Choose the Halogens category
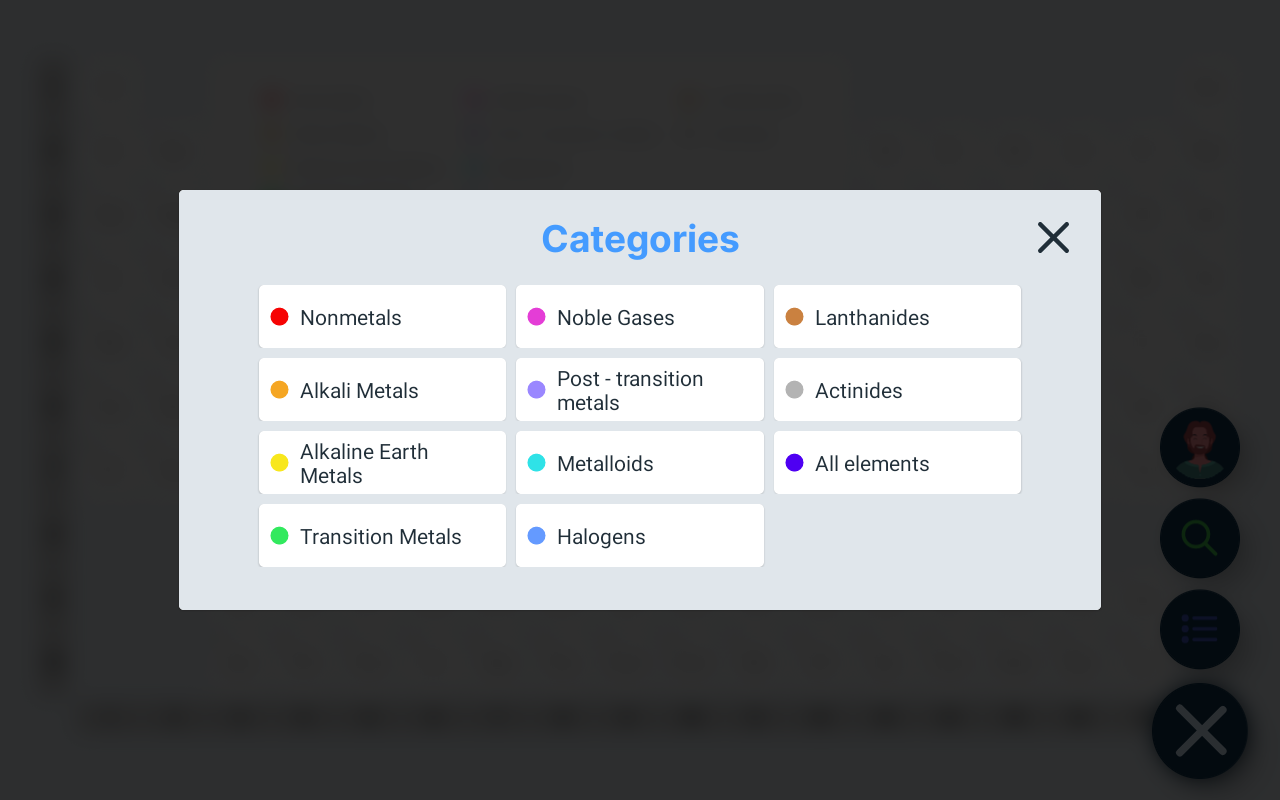Screen dimensions: 1280x800 tap(639, 536)
